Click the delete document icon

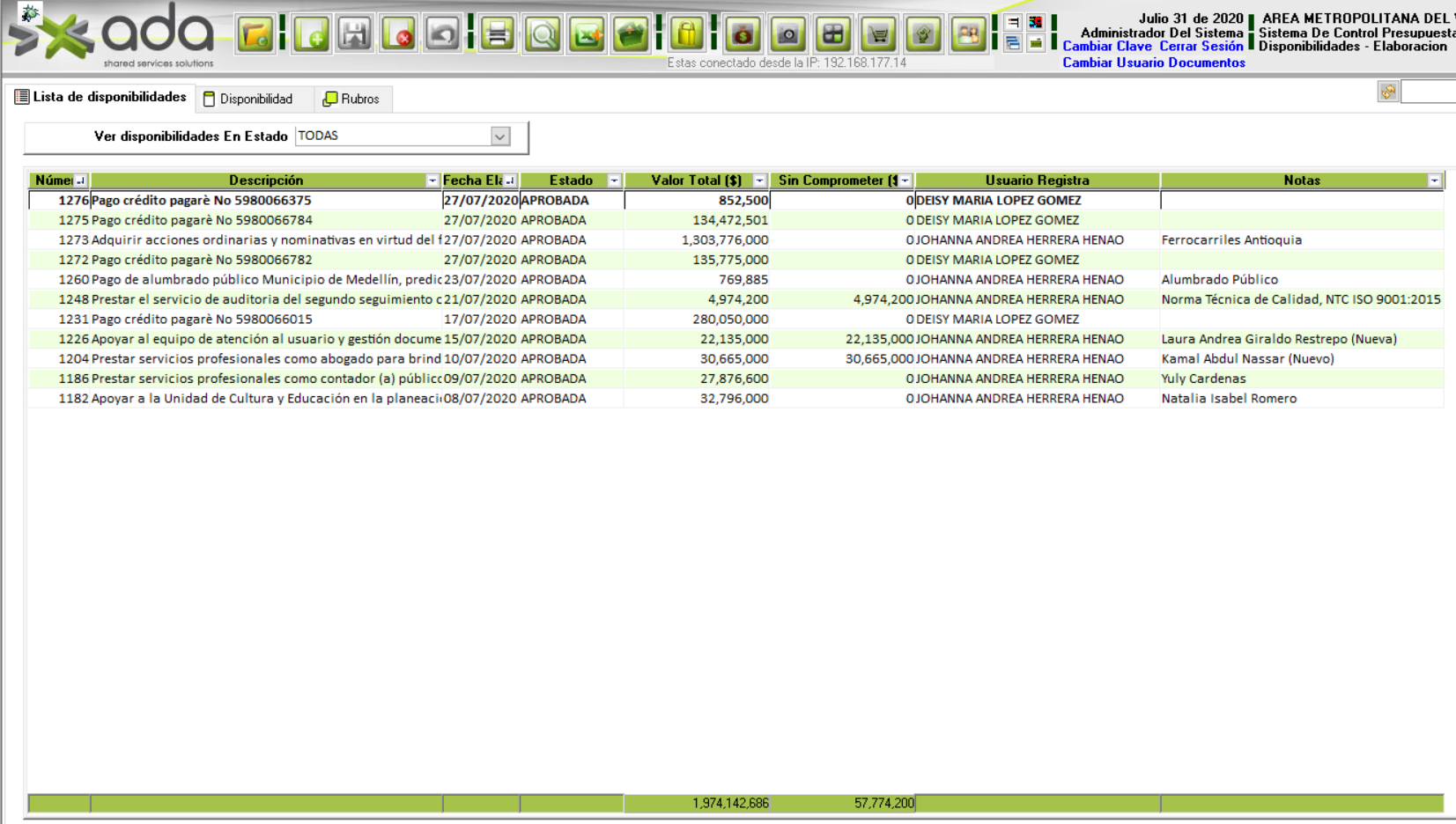399,35
